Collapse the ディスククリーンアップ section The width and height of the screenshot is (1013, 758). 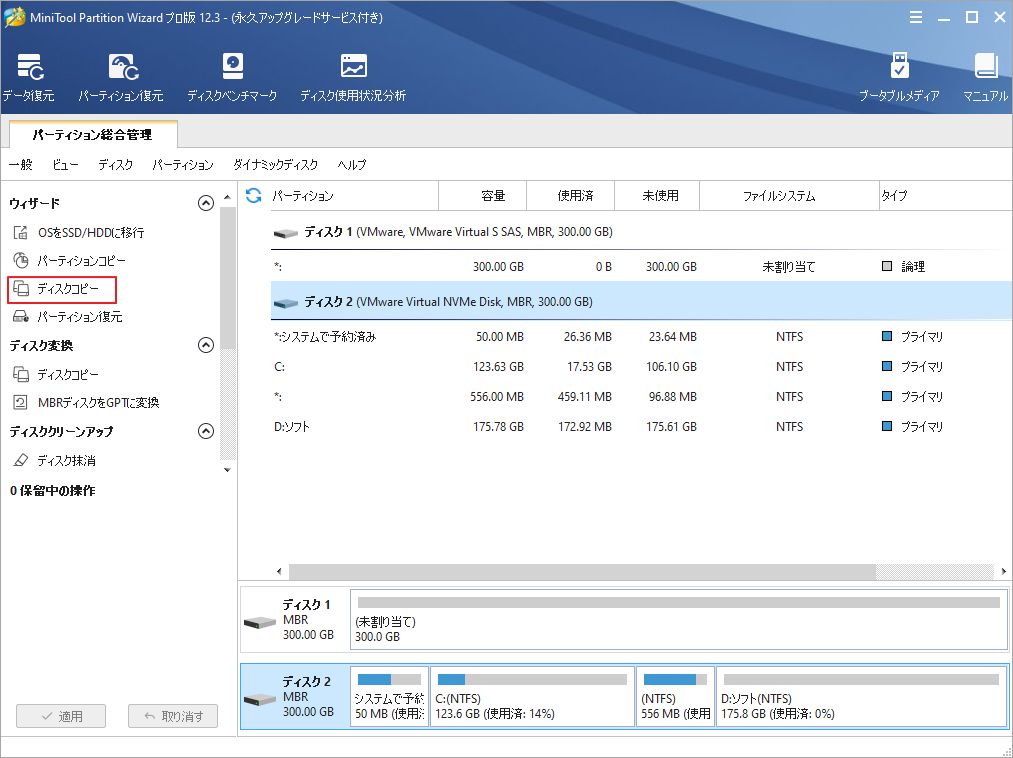click(206, 432)
